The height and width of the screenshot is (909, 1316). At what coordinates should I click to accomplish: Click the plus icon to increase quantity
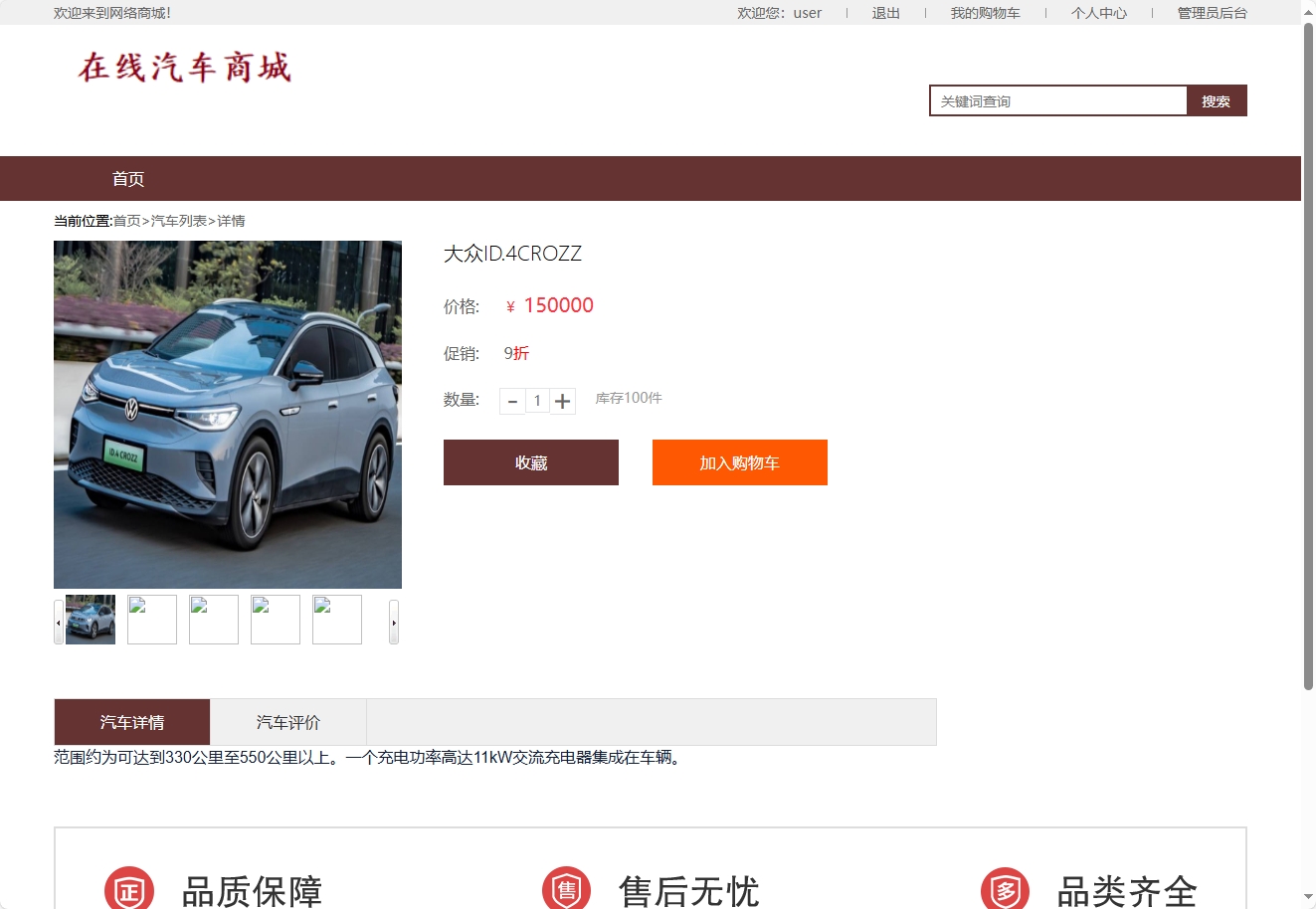(x=563, y=401)
